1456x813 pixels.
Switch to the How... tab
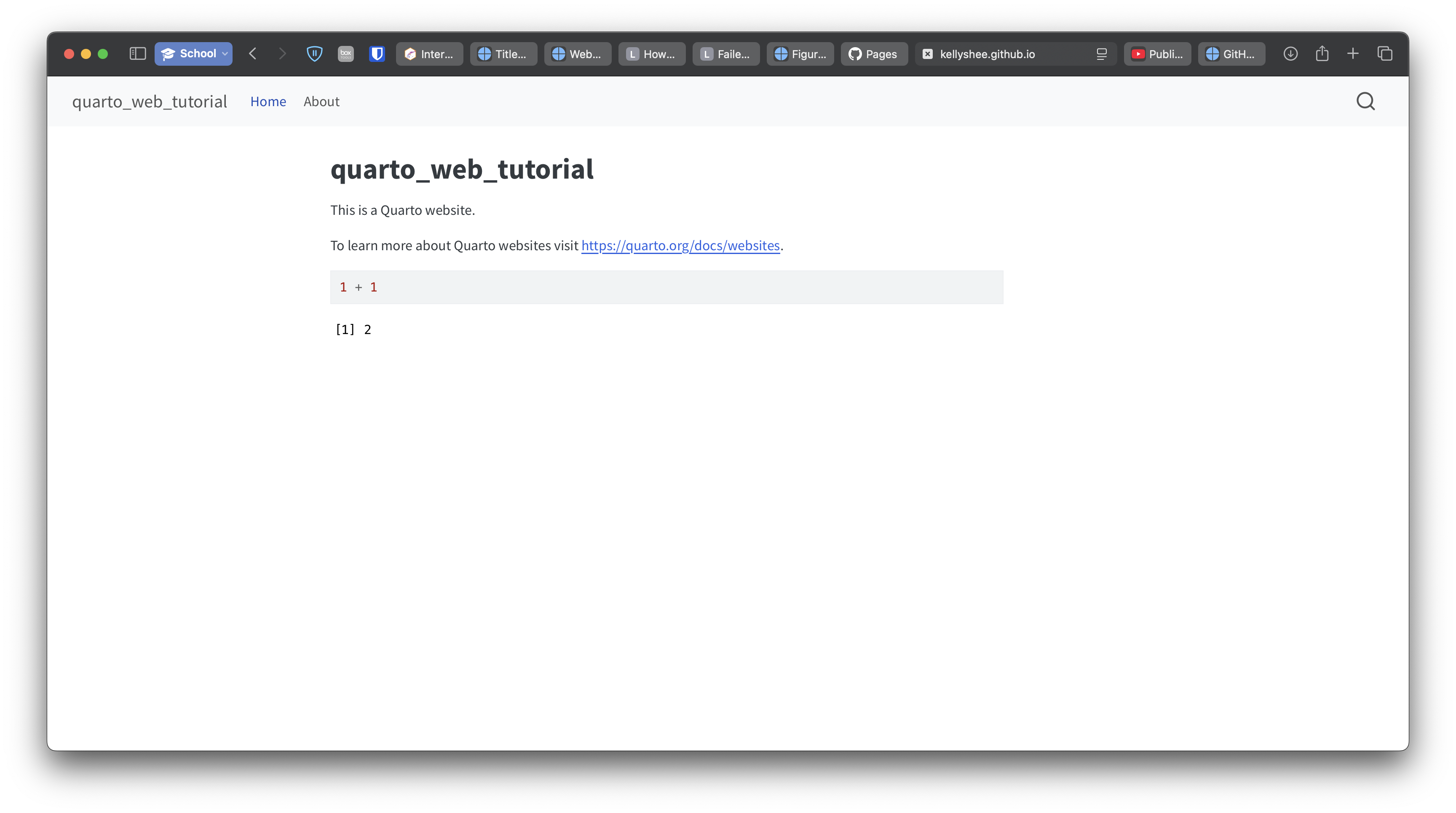click(x=652, y=53)
